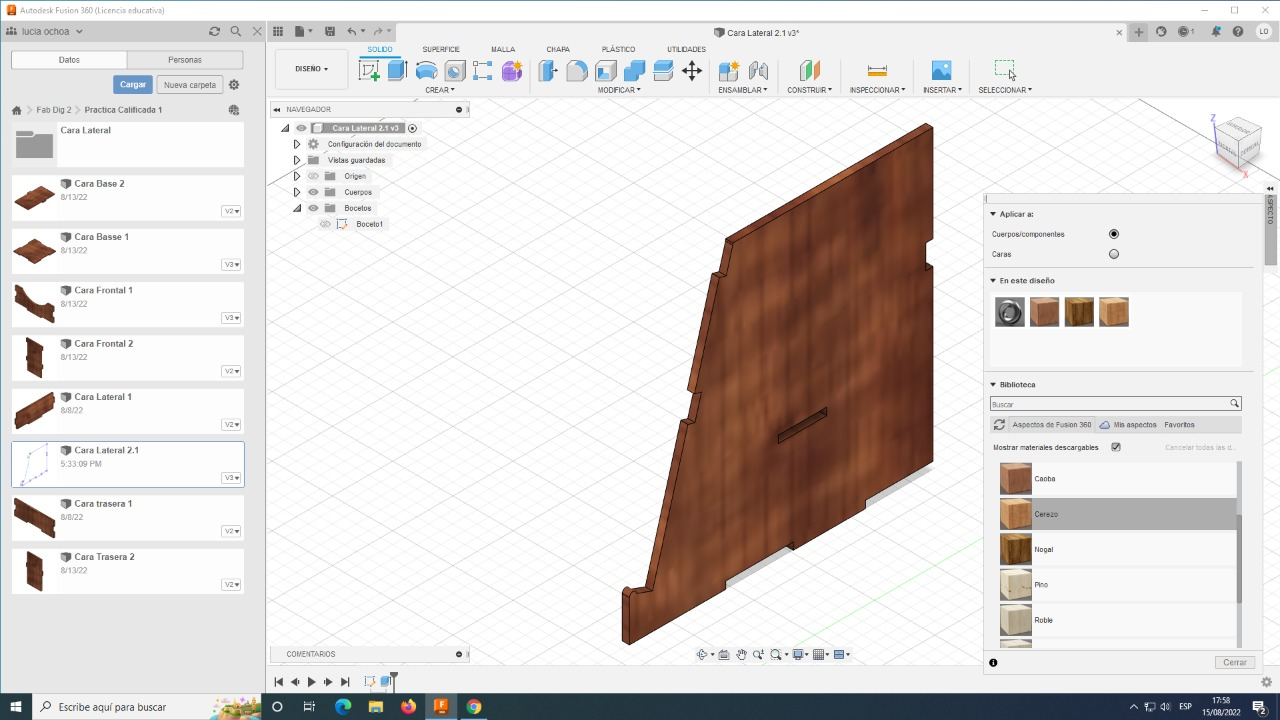Select the Create Sketch tool
Screen dimensions: 1280x720
tap(369, 70)
